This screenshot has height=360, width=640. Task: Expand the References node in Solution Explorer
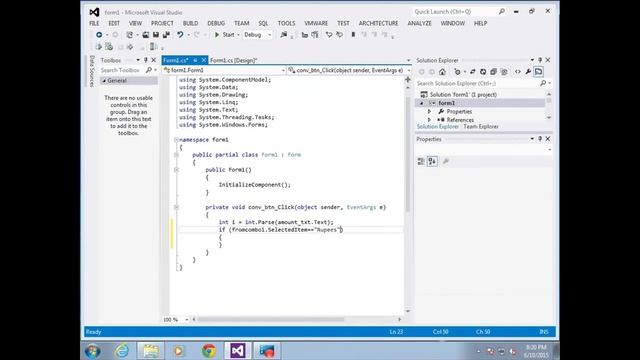[429, 120]
